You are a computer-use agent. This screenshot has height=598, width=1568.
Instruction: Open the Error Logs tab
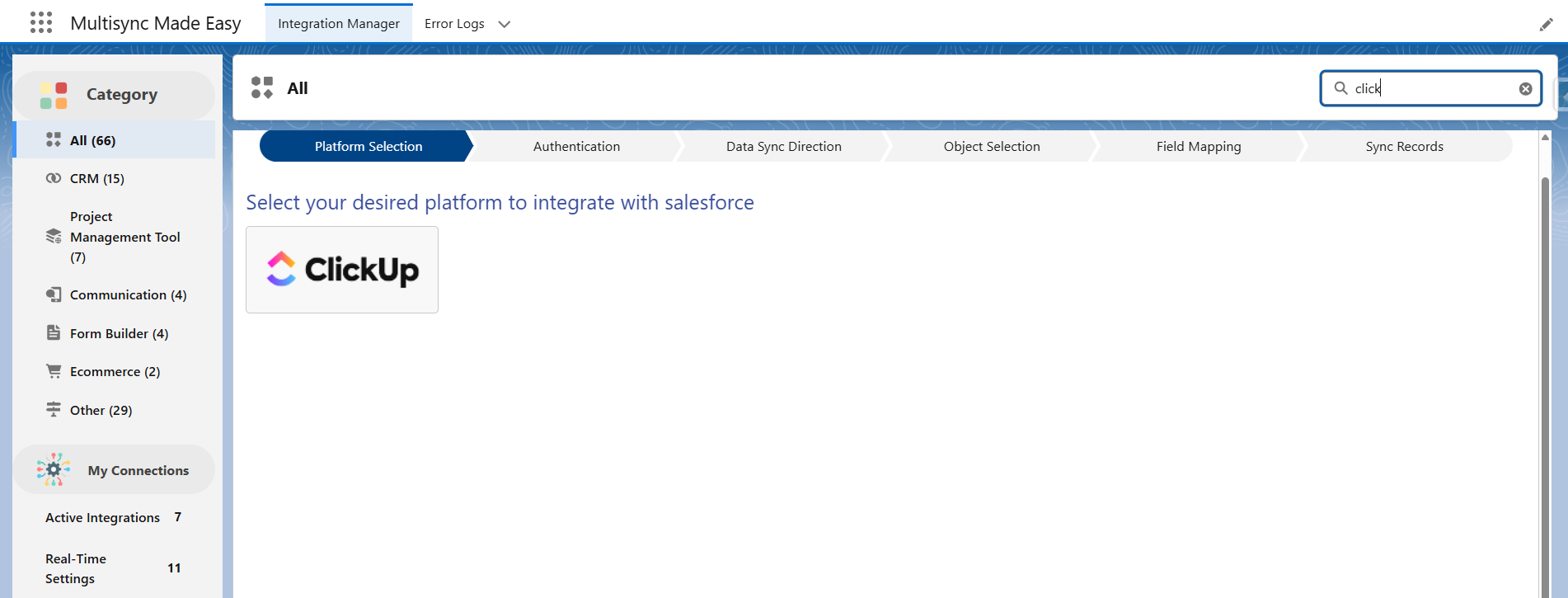454,23
